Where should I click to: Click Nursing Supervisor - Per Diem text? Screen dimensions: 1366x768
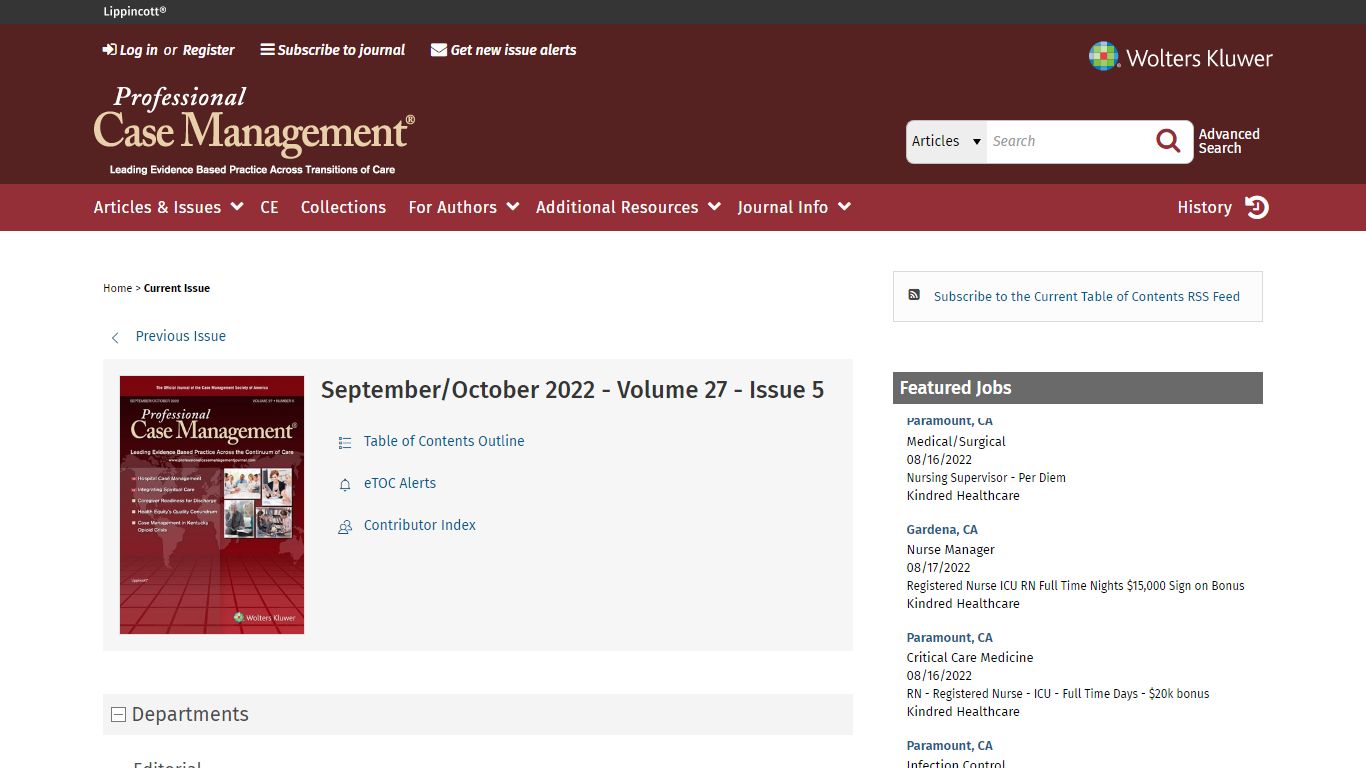coord(986,478)
